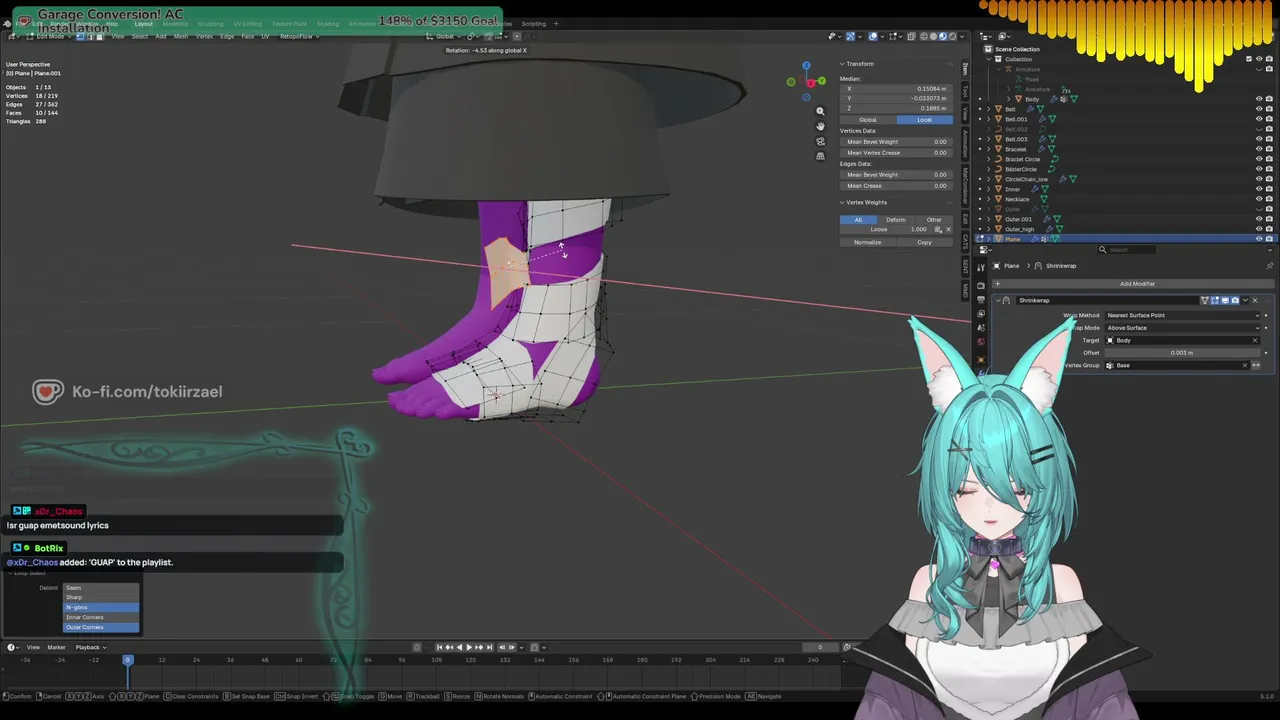The width and height of the screenshot is (1280, 720).
Task: Open the timeline Marker menu
Action: [56, 647]
